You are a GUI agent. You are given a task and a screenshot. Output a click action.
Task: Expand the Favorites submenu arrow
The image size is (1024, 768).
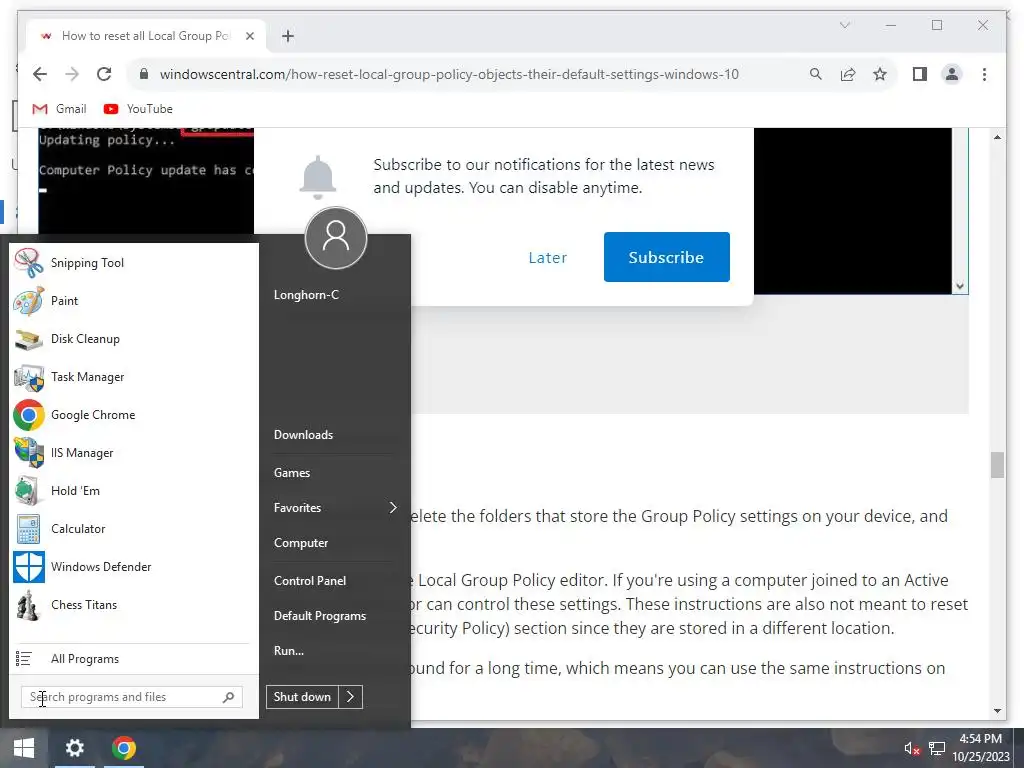392,507
